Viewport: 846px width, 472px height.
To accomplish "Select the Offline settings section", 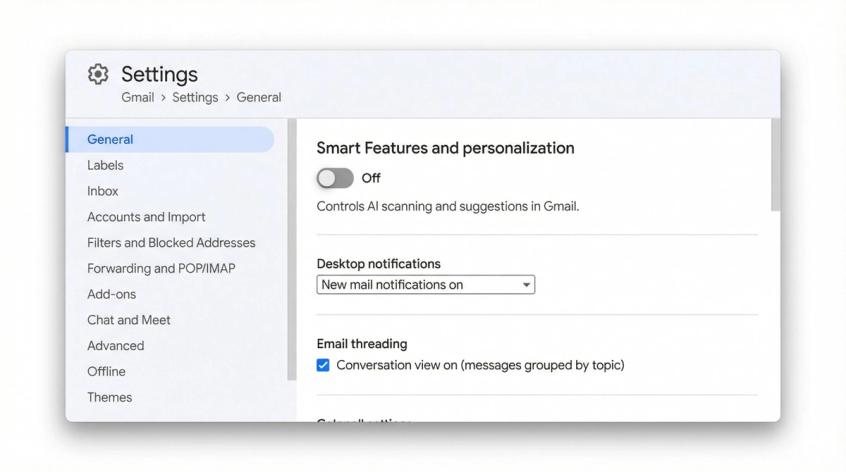I will coord(106,372).
